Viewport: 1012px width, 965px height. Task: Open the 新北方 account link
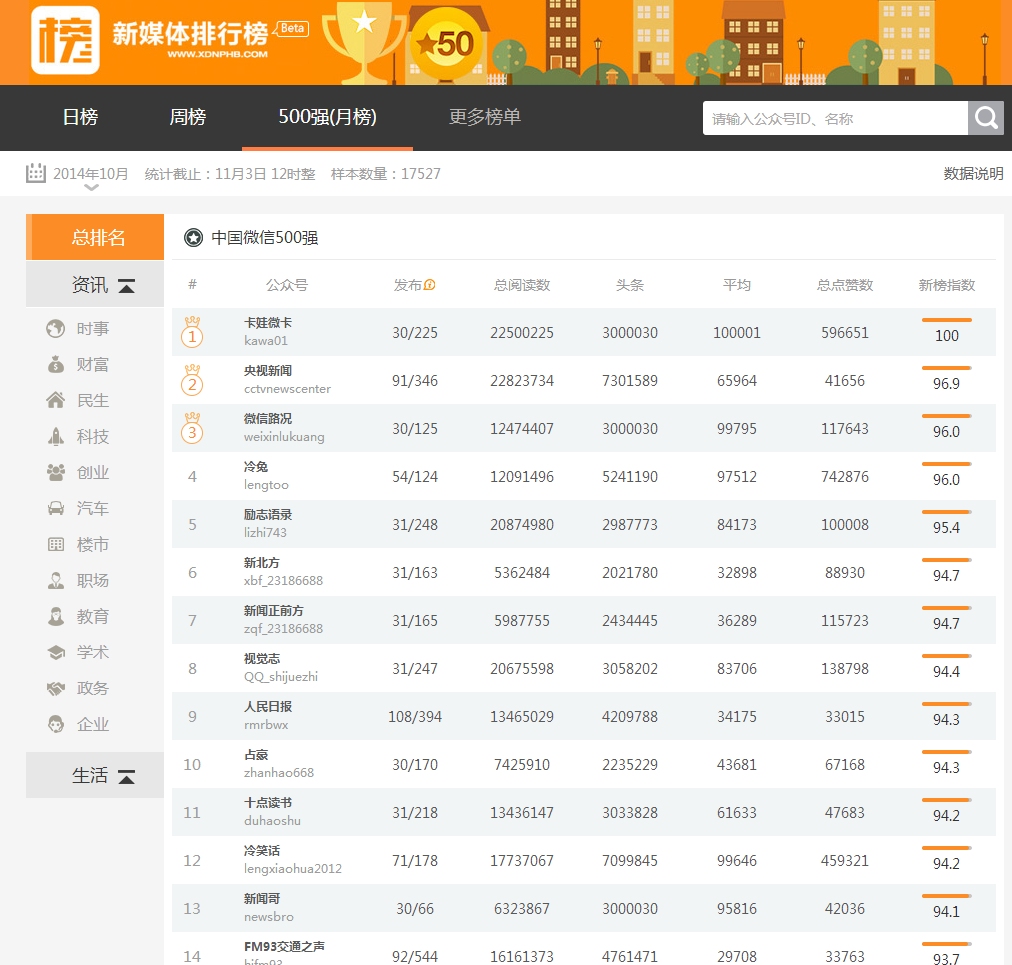coord(261,562)
